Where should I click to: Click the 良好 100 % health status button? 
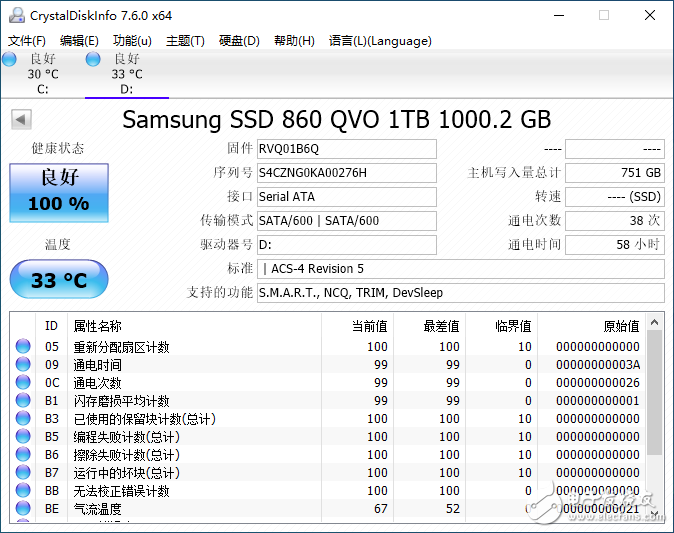tap(59, 193)
